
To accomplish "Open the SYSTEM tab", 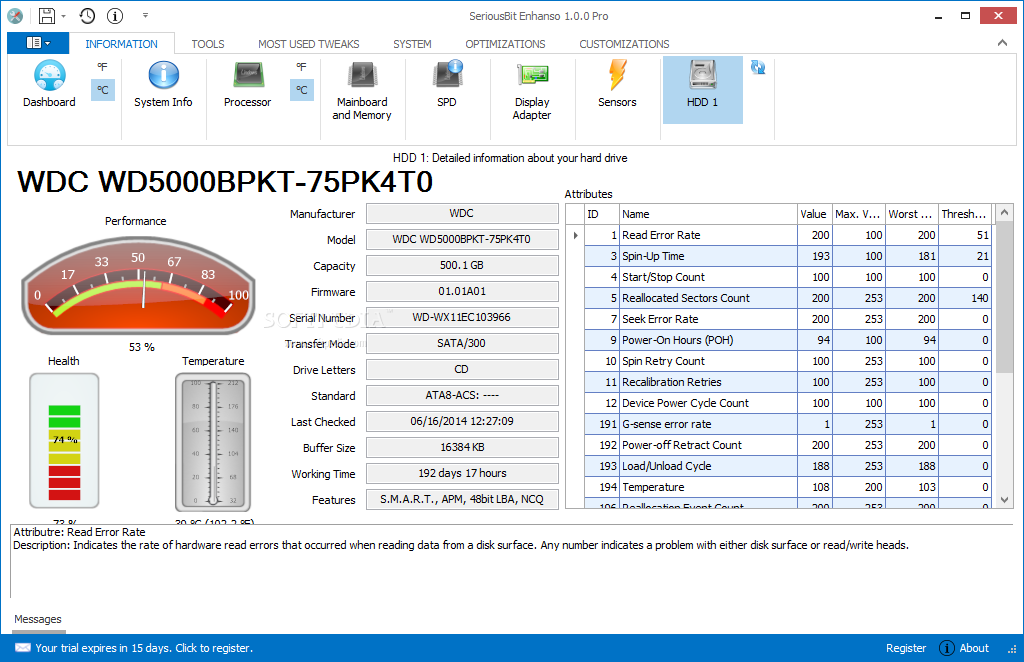I will pyautogui.click(x=412, y=44).
